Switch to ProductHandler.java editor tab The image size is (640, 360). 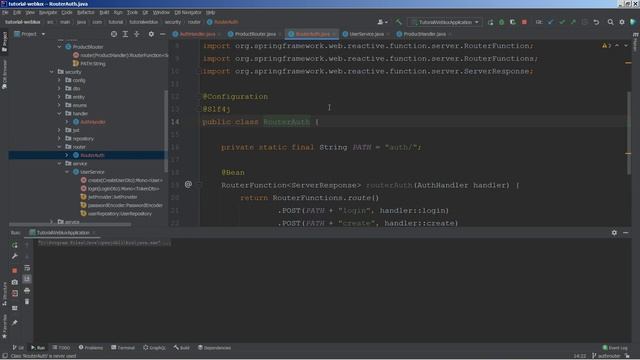click(x=423, y=34)
